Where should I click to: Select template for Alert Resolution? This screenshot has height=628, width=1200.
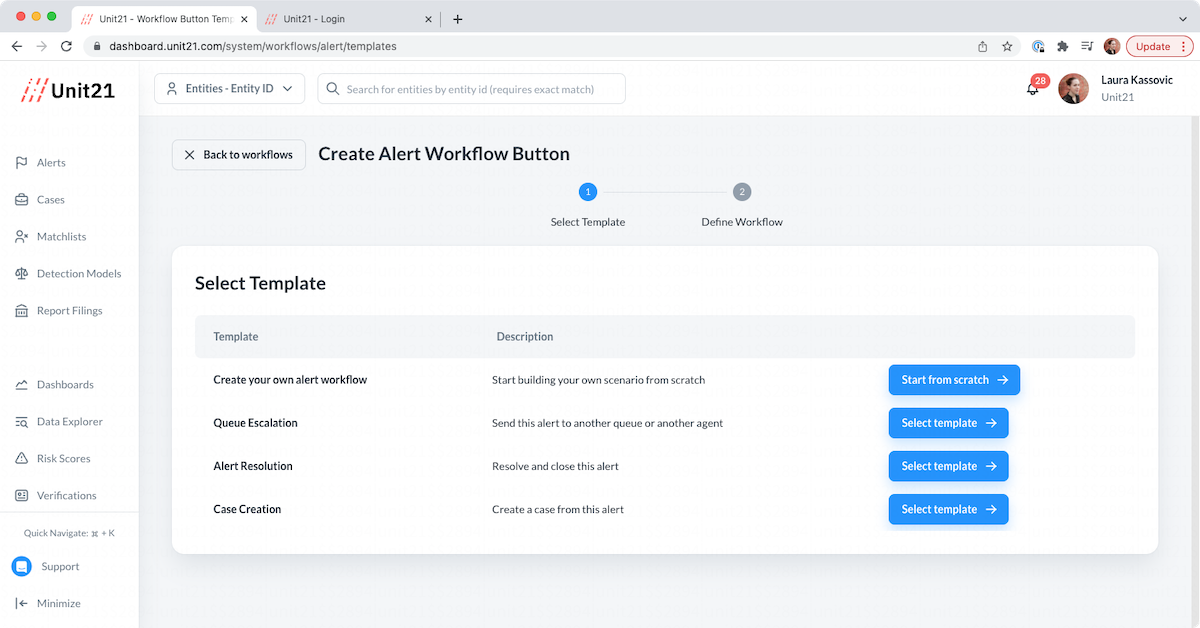(948, 466)
